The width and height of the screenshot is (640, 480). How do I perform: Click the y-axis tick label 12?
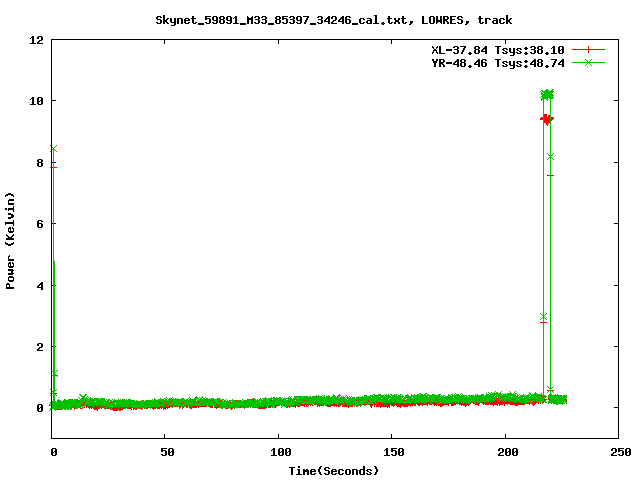click(36, 40)
